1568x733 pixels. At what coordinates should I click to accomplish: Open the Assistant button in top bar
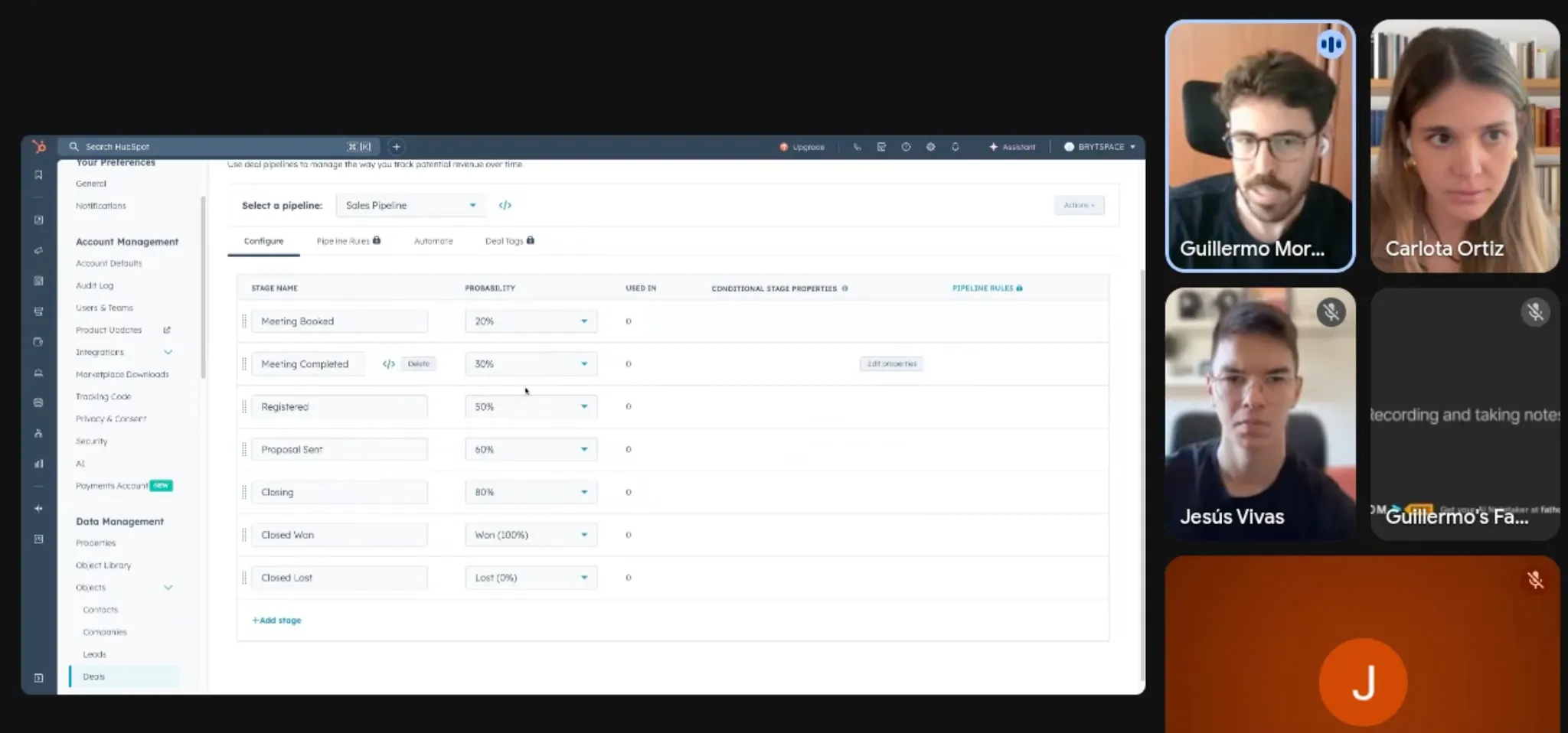click(1012, 147)
